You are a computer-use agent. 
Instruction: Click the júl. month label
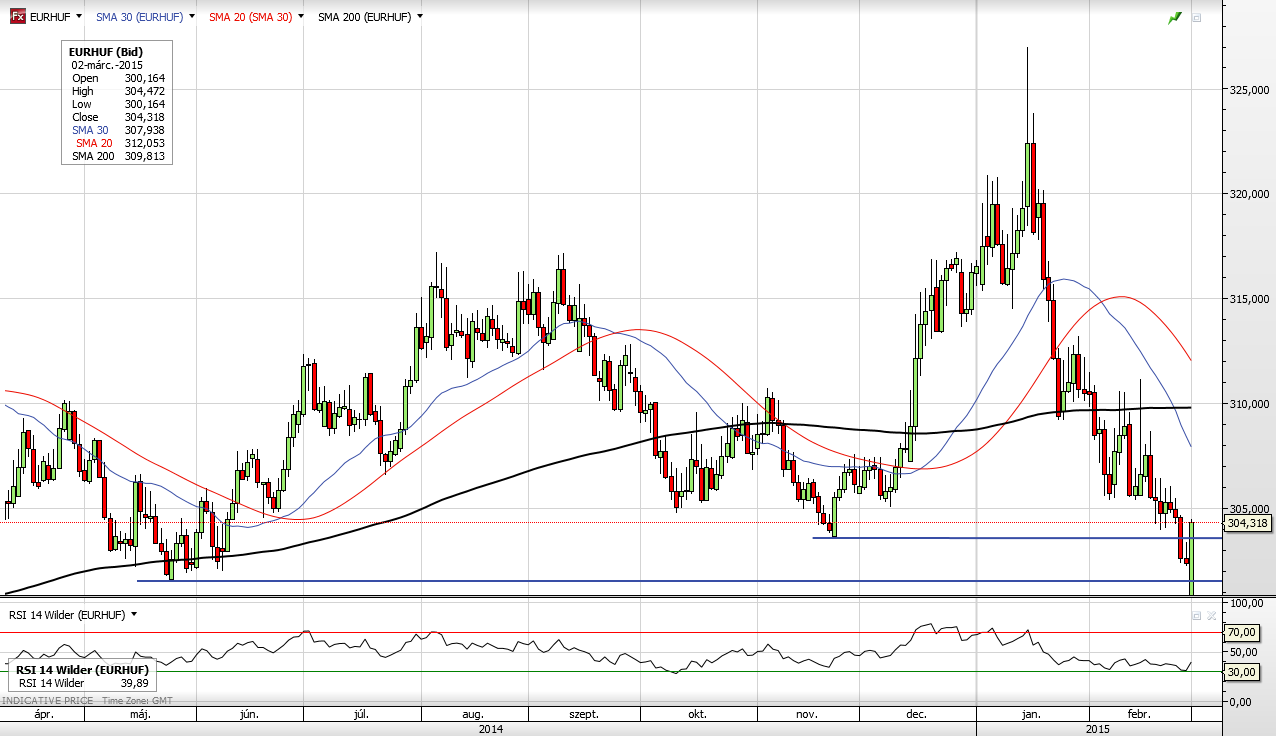click(361, 714)
